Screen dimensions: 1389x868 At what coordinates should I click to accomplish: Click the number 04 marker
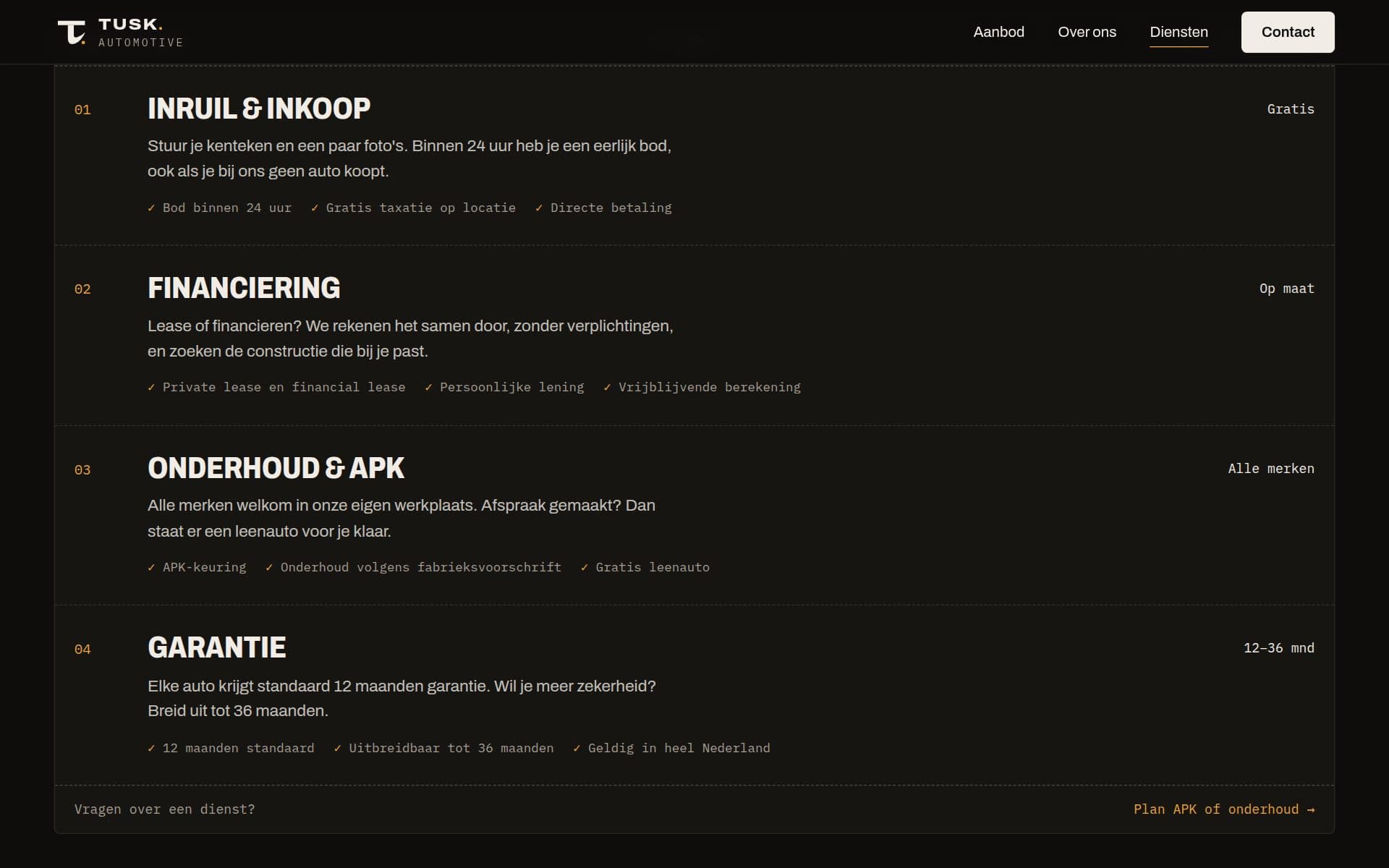click(x=82, y=650)
